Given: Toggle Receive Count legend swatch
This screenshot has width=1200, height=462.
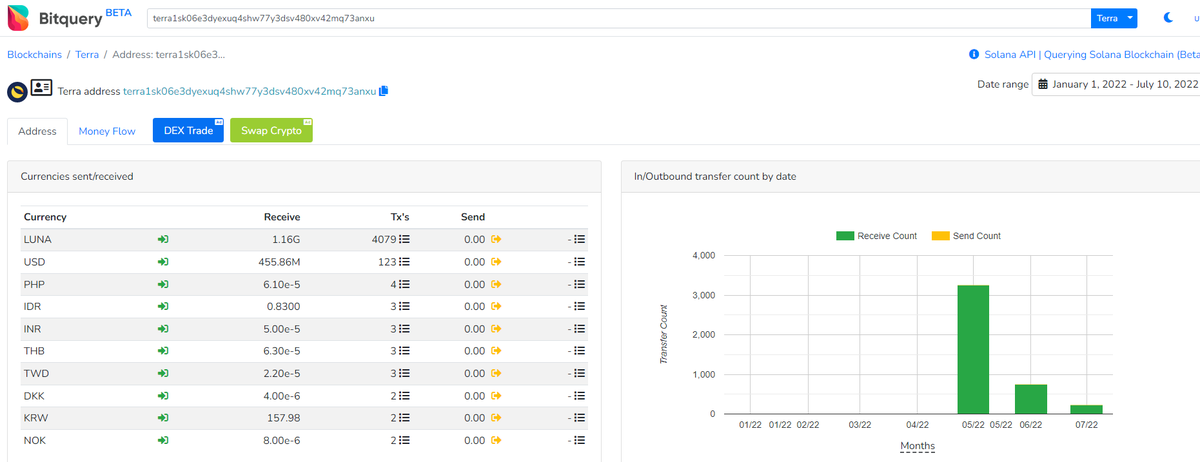Looking at the screenshot, I should coord(845,236).
